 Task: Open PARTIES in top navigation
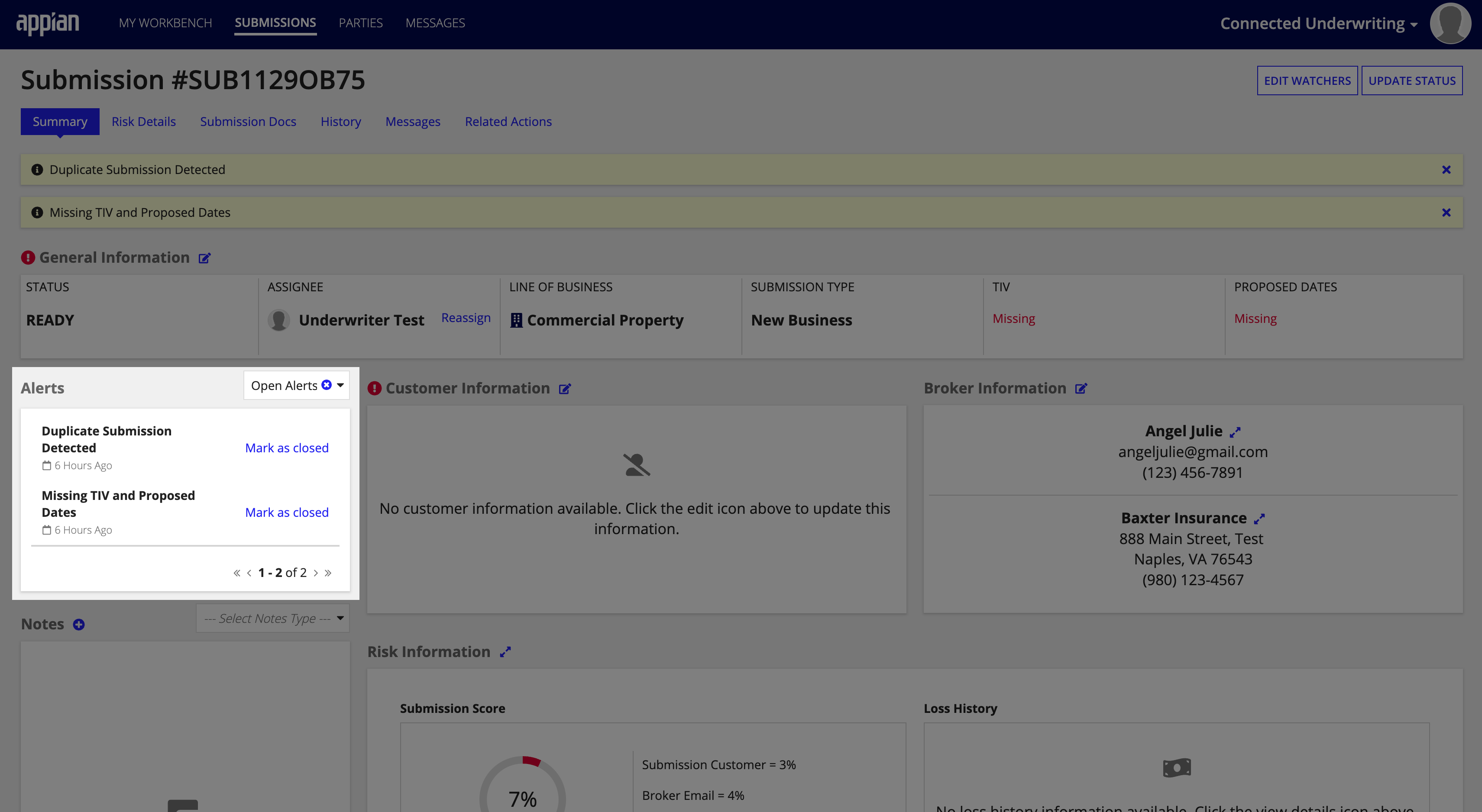coord(361,23)
